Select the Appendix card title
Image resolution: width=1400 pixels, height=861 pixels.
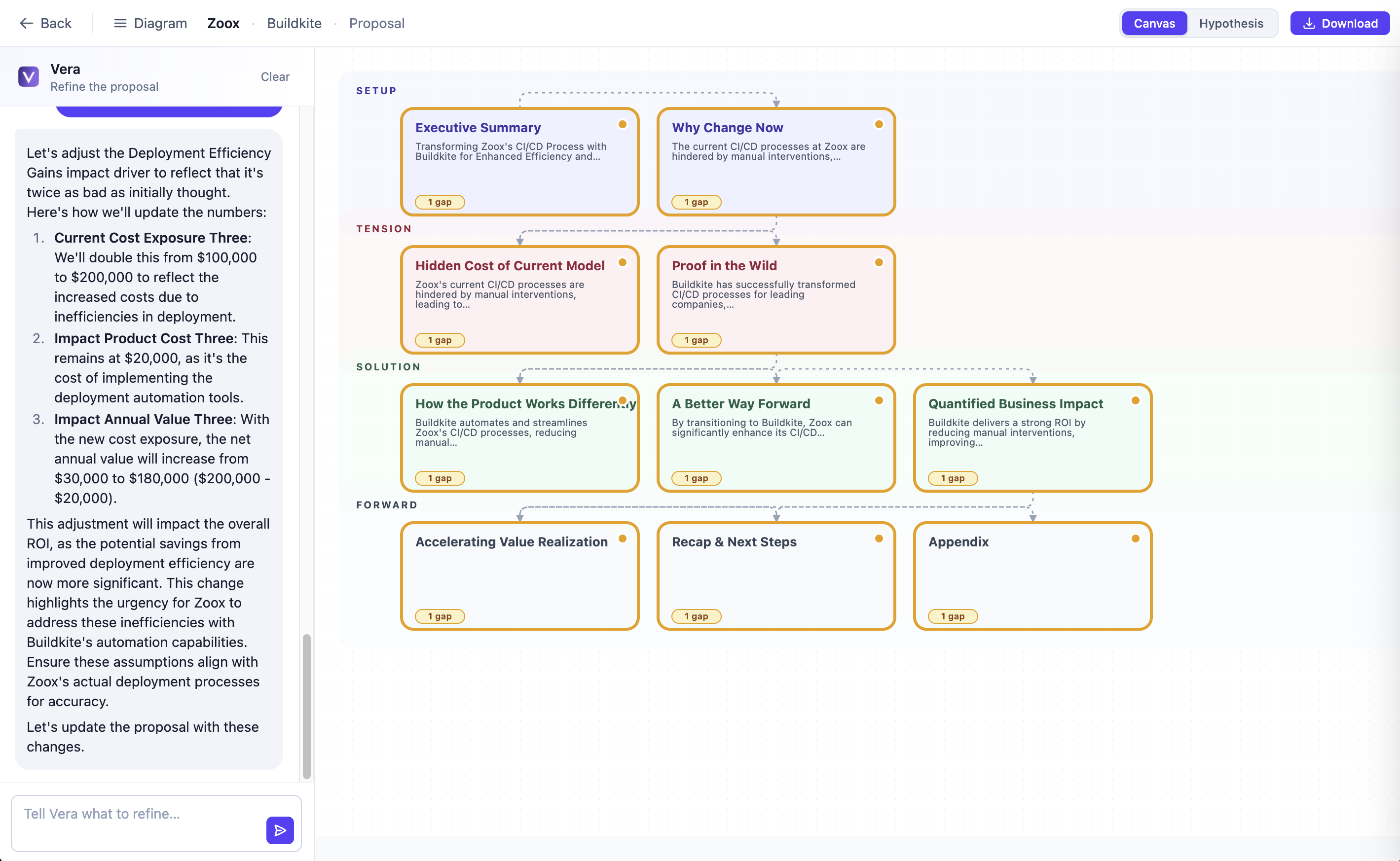958,541
